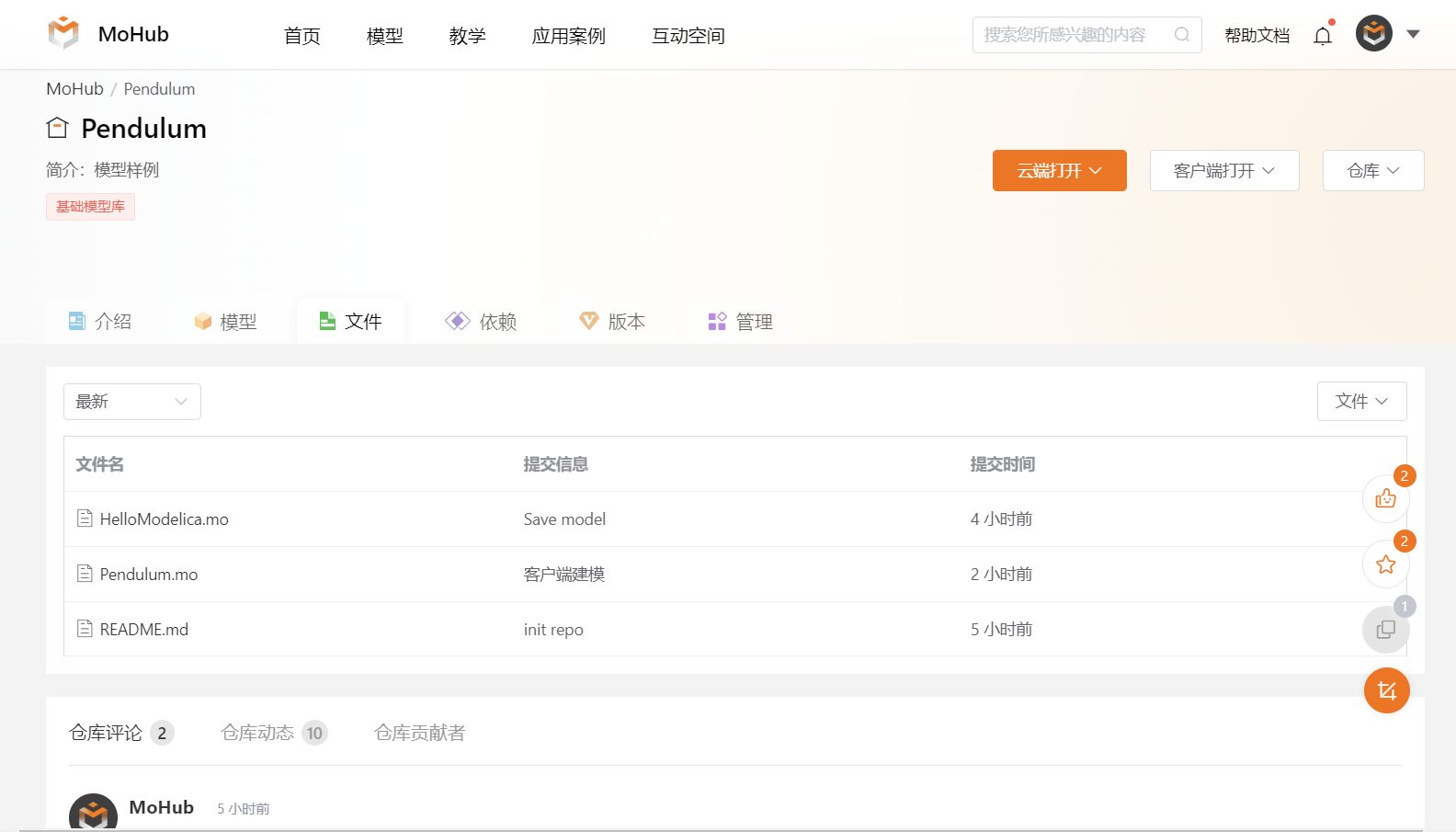Click the README.md file icon
The width and height of the screenshot is (1456, 832).
[x=85, y=629]
